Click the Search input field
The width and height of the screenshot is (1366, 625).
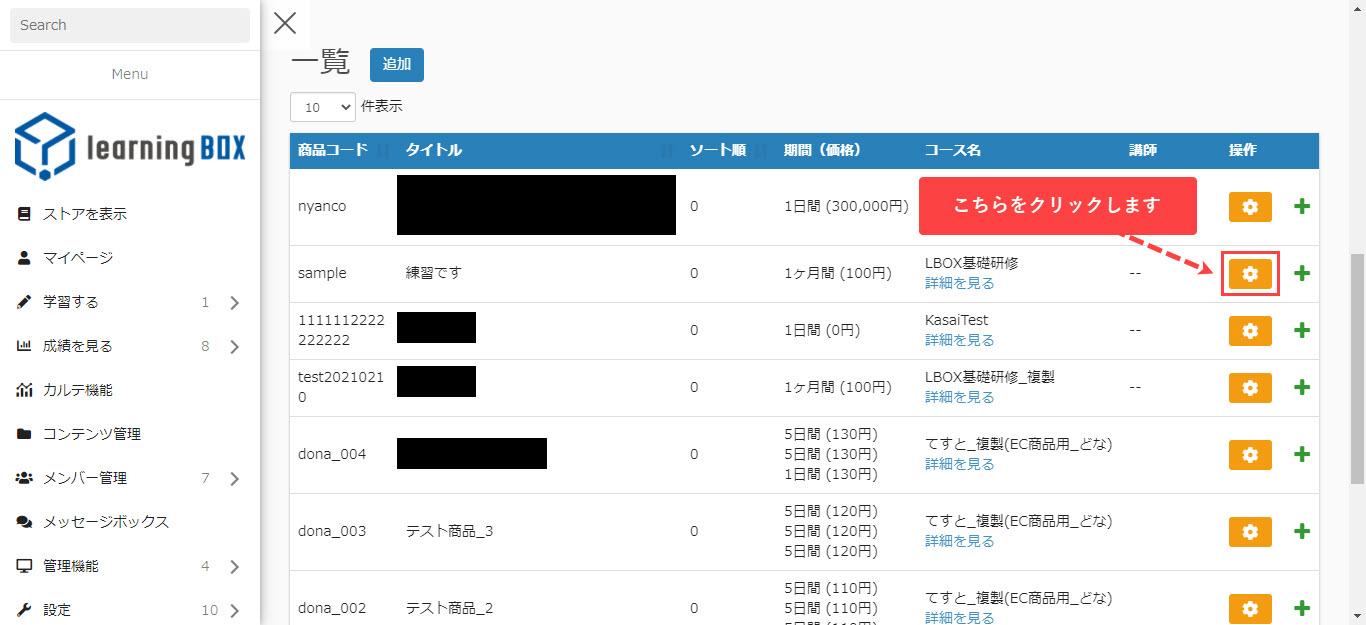pos(130,25)
